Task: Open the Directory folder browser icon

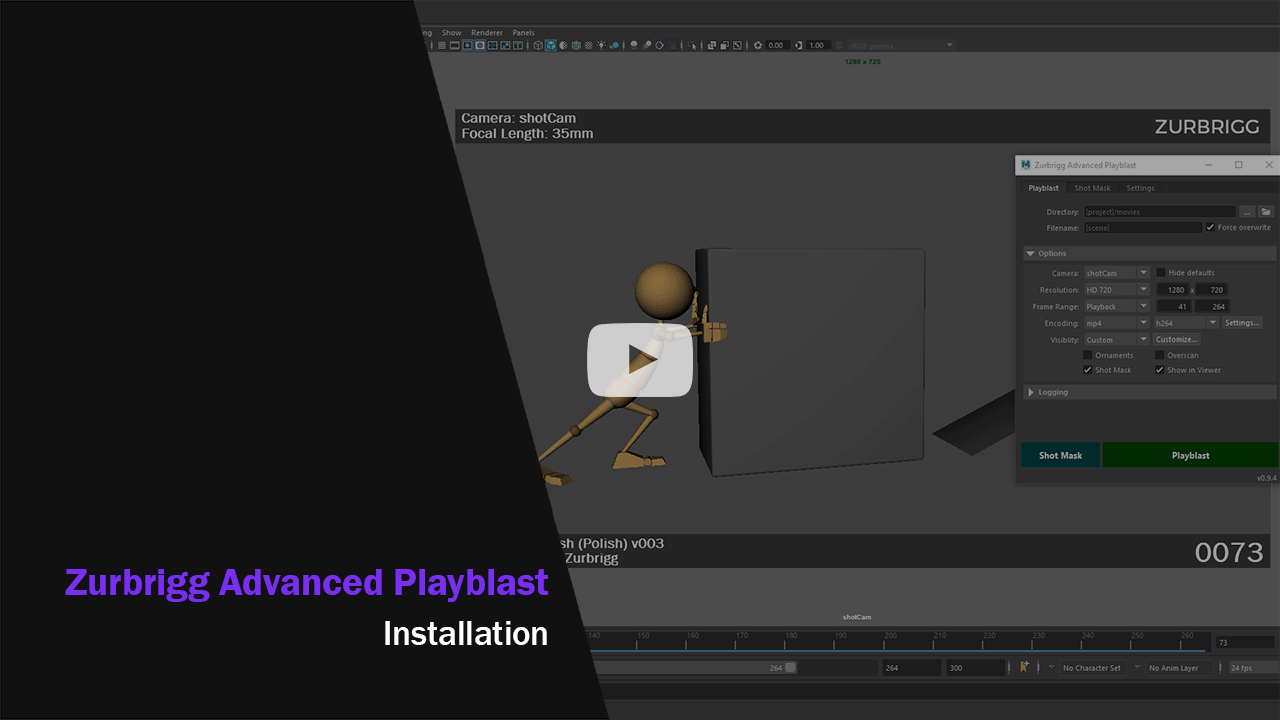Action: point(1266,211)
